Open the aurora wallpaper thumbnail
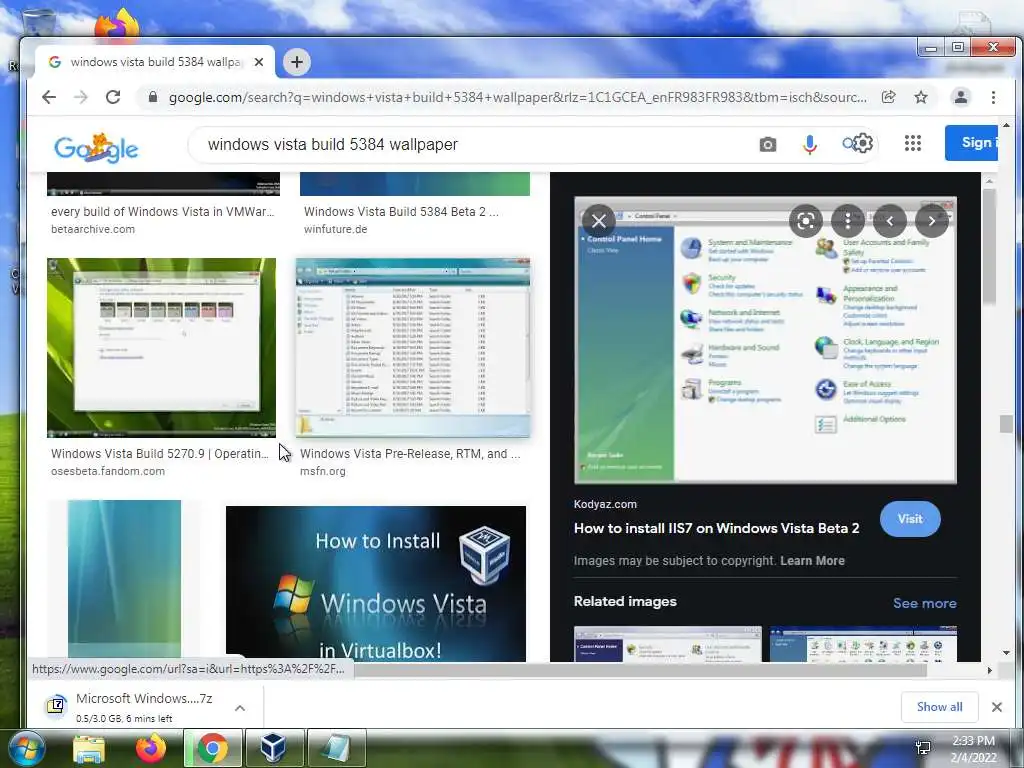This screenshot has width=1024, height=768. pyautogui.click(x=125, y=580)
